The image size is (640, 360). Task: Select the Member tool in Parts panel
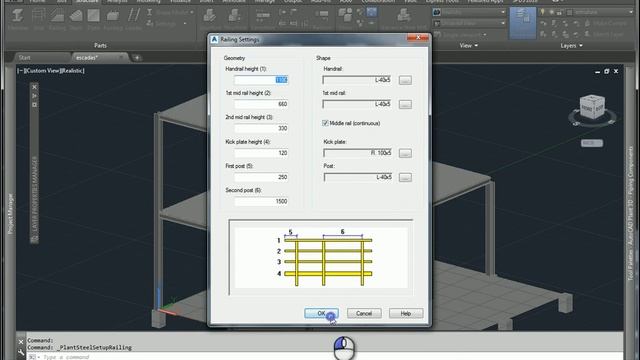18,19
